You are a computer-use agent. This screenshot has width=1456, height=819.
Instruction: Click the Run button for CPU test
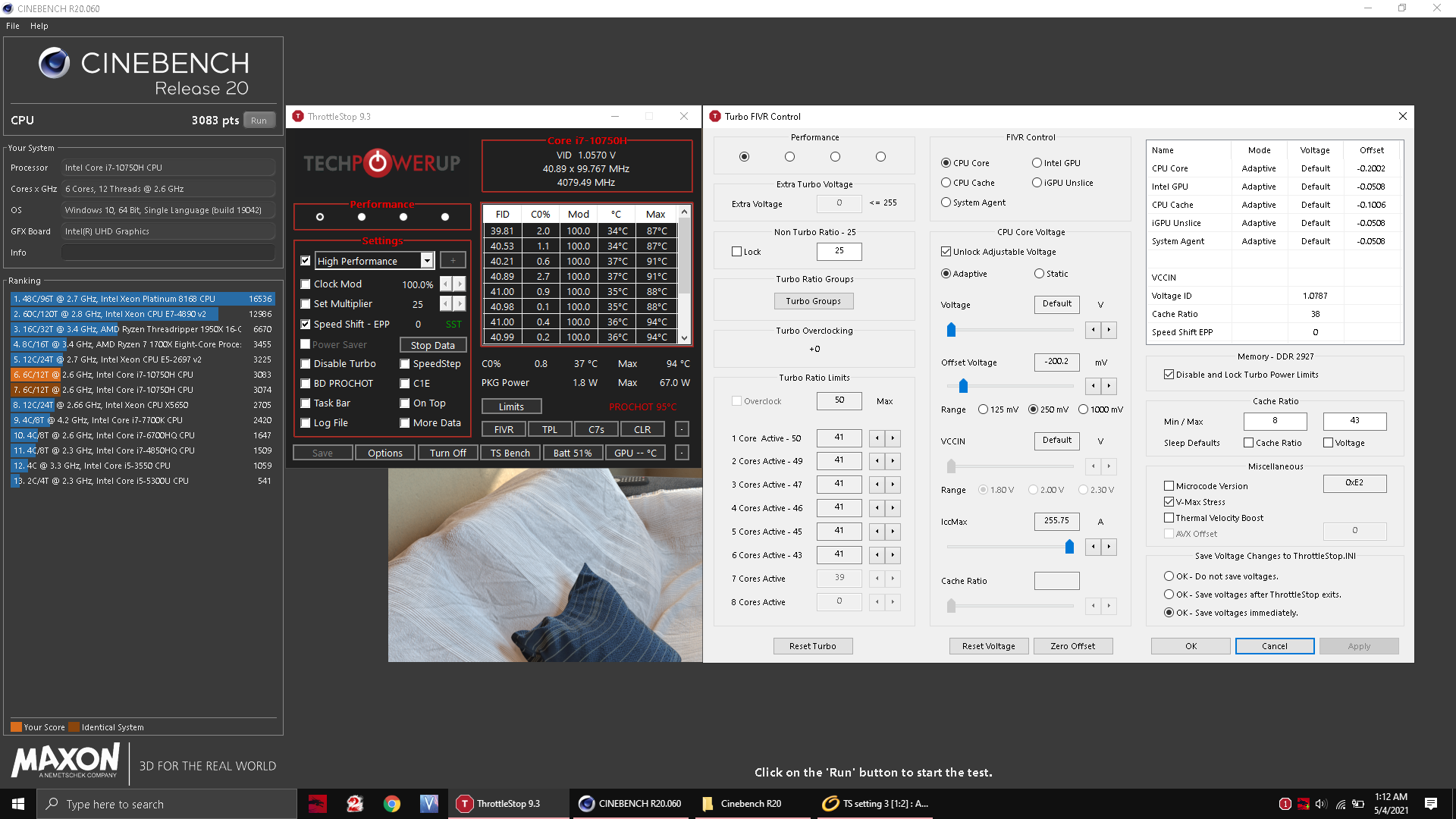259,121
